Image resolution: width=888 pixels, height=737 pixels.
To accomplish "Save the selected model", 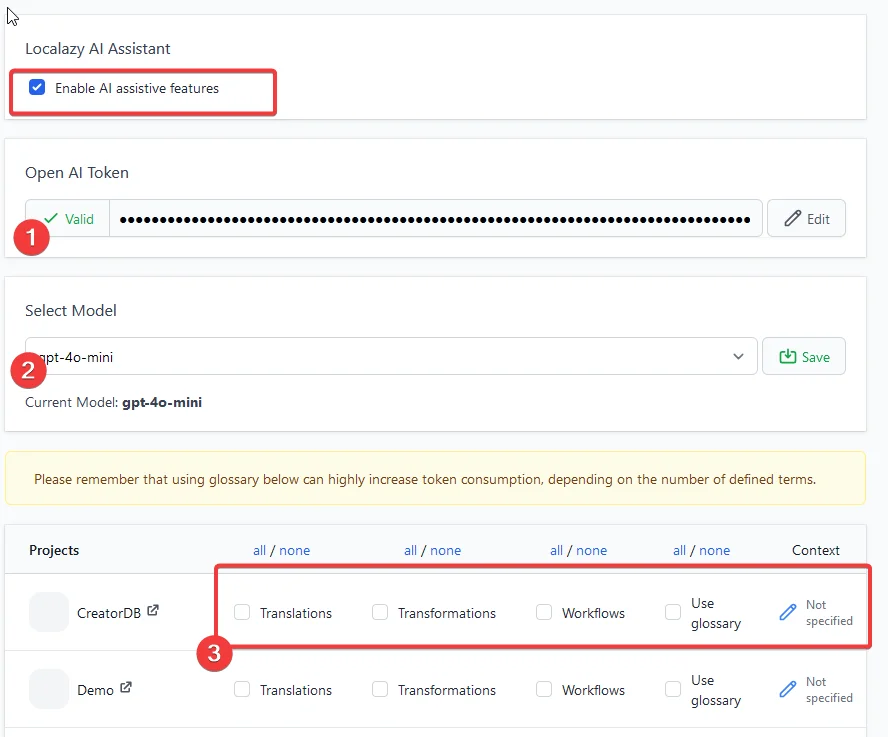I will pyautogui.click(x=804, y=356).
